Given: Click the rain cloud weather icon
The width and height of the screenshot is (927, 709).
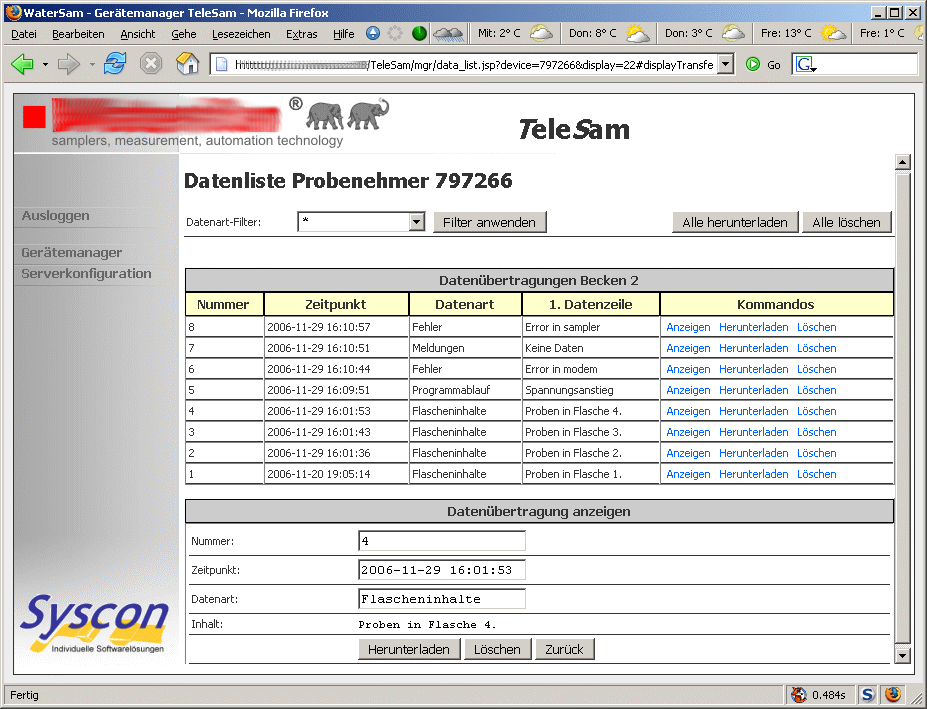Looking at the screenshot, I should [x=448, y=34].
